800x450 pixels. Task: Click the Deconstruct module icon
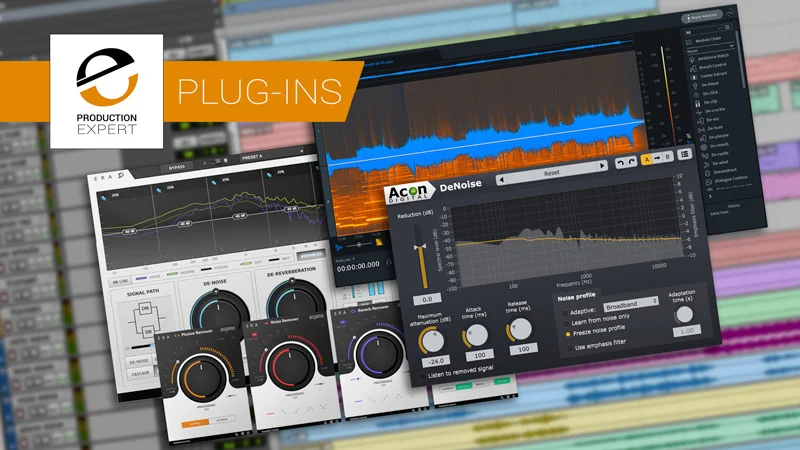[x=708, y=173]
